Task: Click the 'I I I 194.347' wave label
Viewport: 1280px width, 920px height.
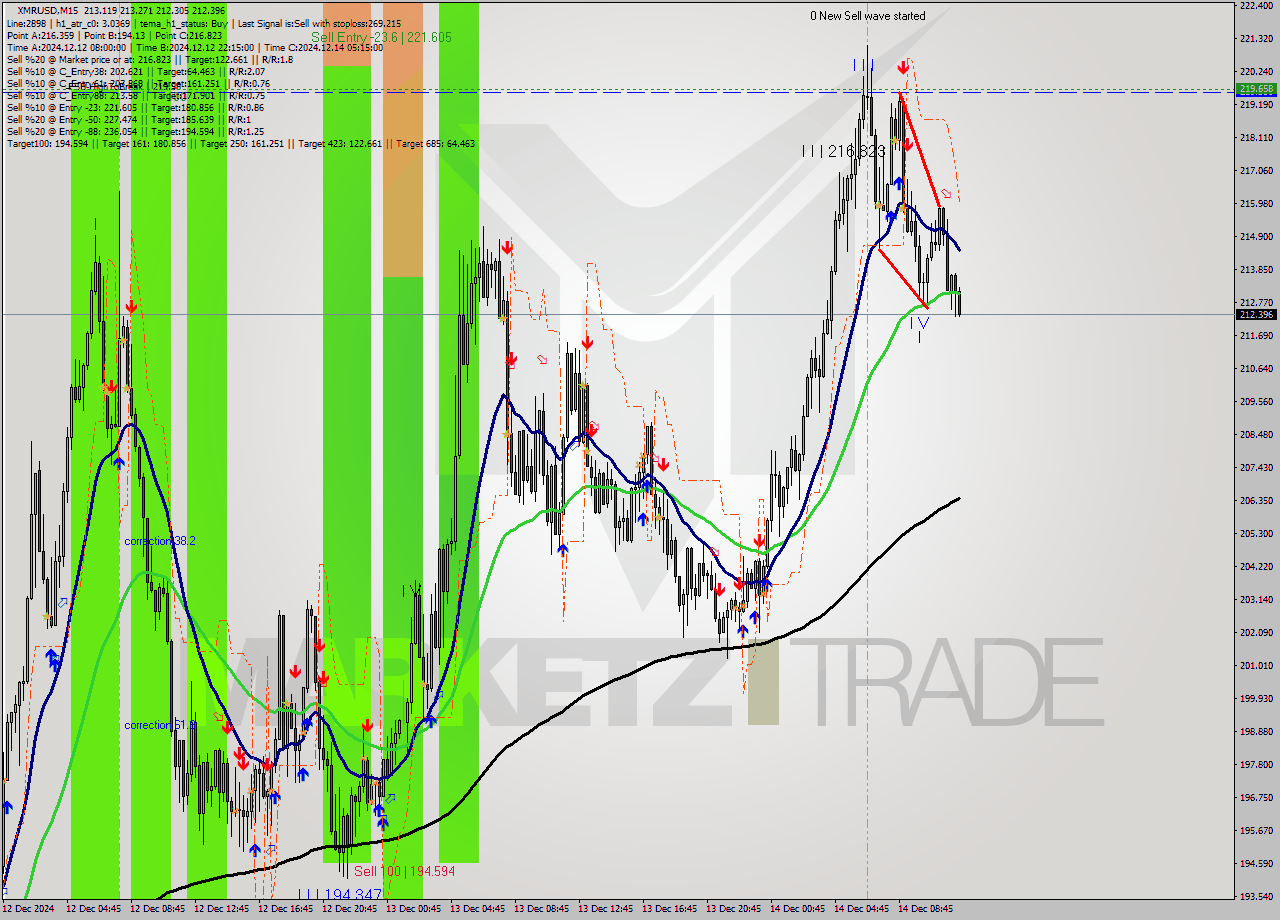Action: click(x=340, y=894)
